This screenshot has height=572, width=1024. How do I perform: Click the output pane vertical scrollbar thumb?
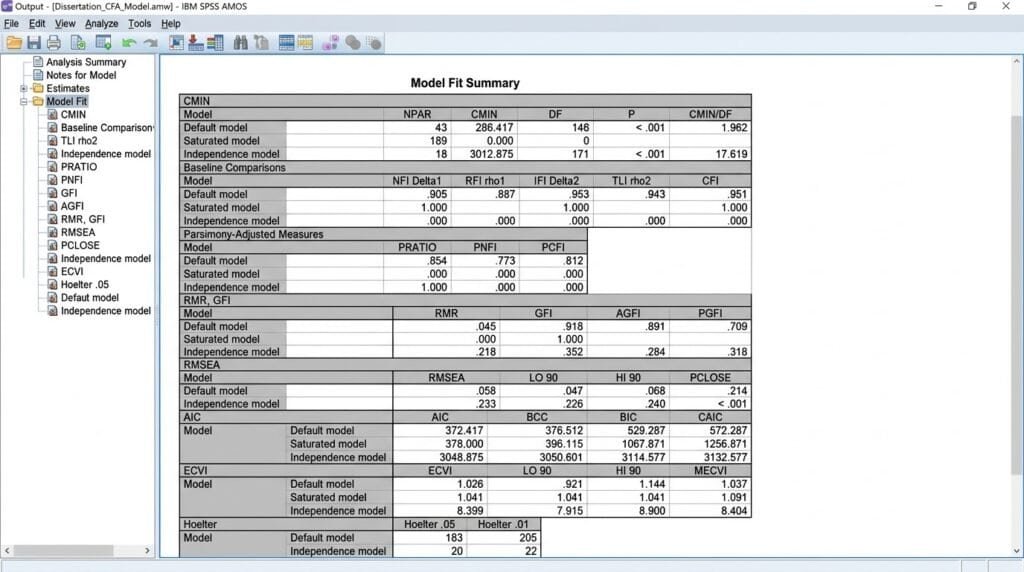1016,294
